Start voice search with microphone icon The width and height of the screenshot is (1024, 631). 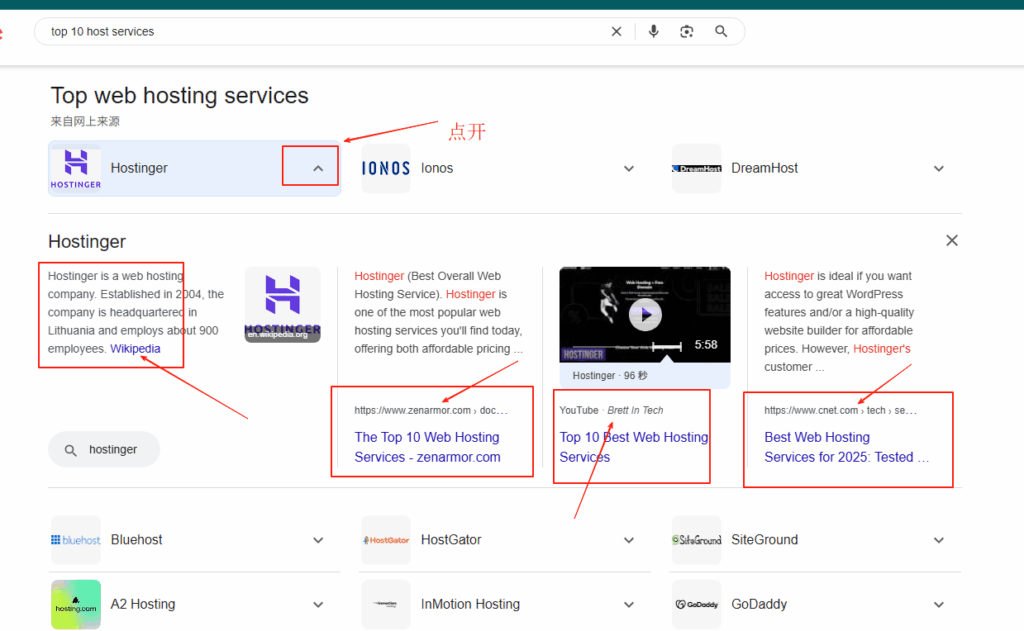tap(653, 32)
